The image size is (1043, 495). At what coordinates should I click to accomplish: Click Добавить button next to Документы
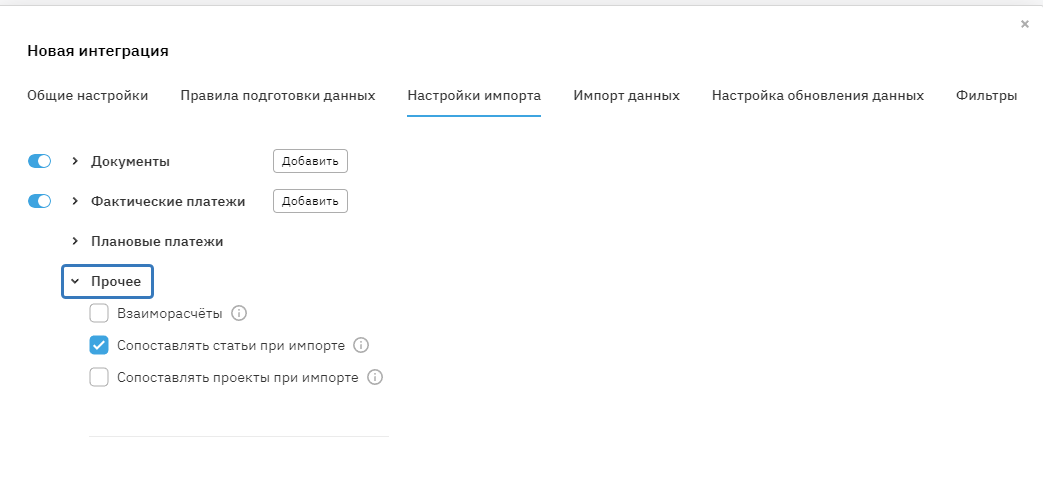tap(310, 161)
